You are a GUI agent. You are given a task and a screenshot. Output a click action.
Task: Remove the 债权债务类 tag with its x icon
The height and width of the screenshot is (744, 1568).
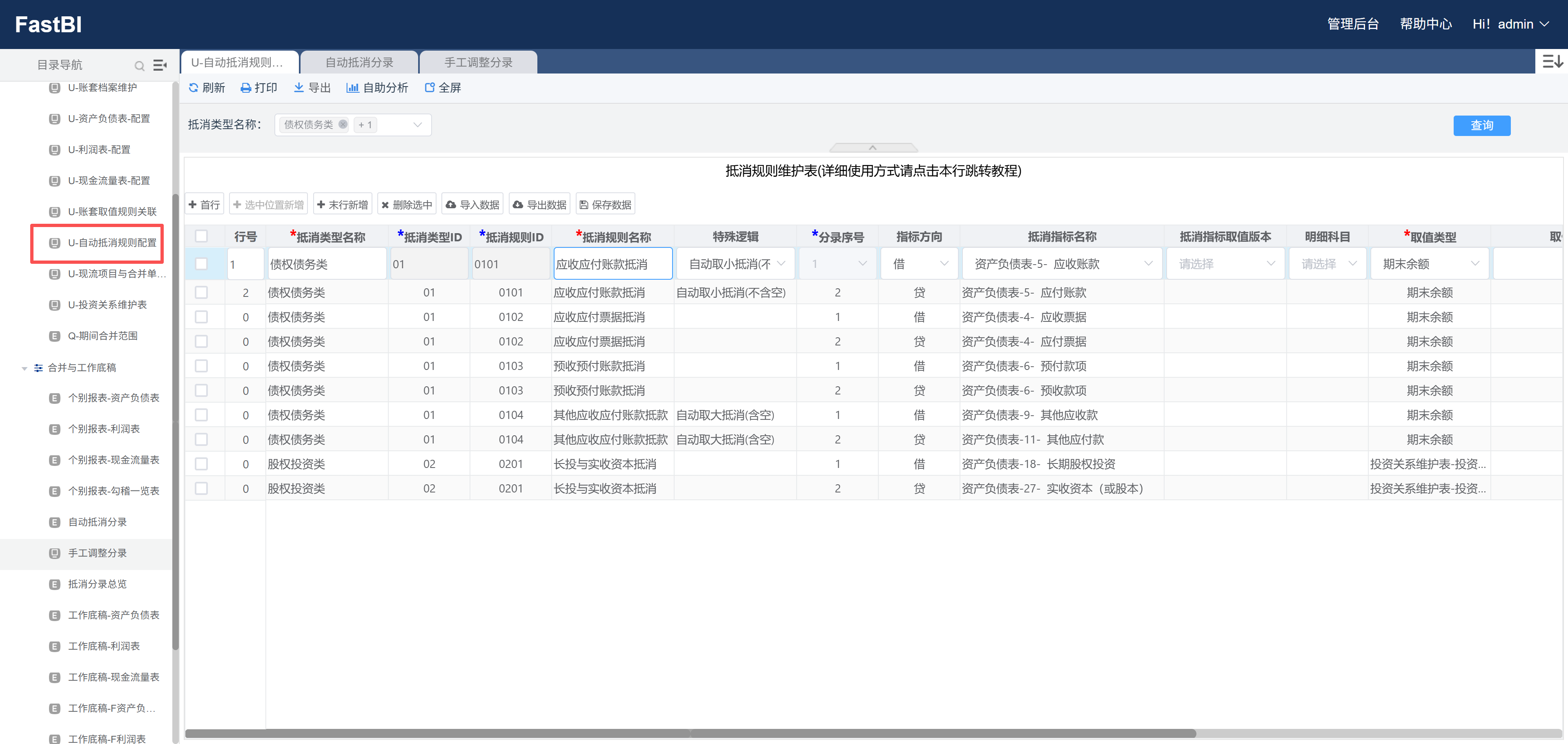pyautogui.click(x=343, y=124)
